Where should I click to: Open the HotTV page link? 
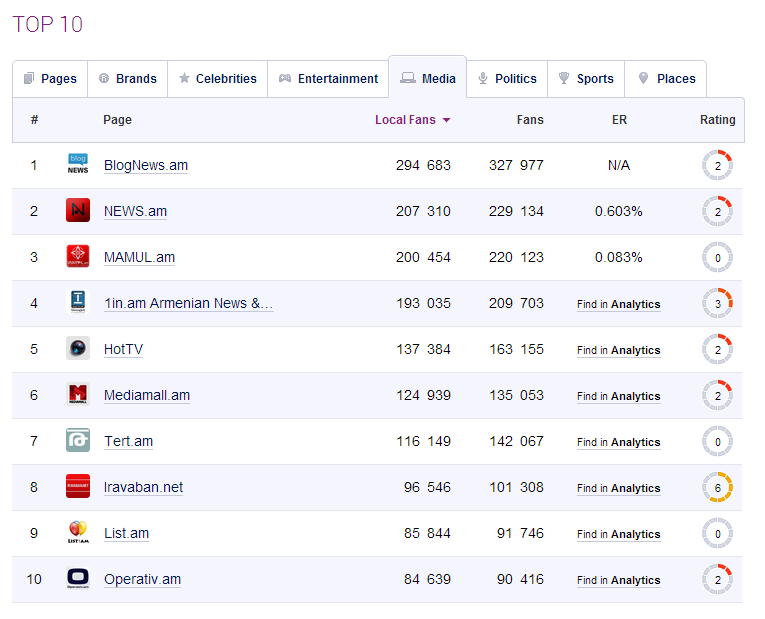pos(123,349)
